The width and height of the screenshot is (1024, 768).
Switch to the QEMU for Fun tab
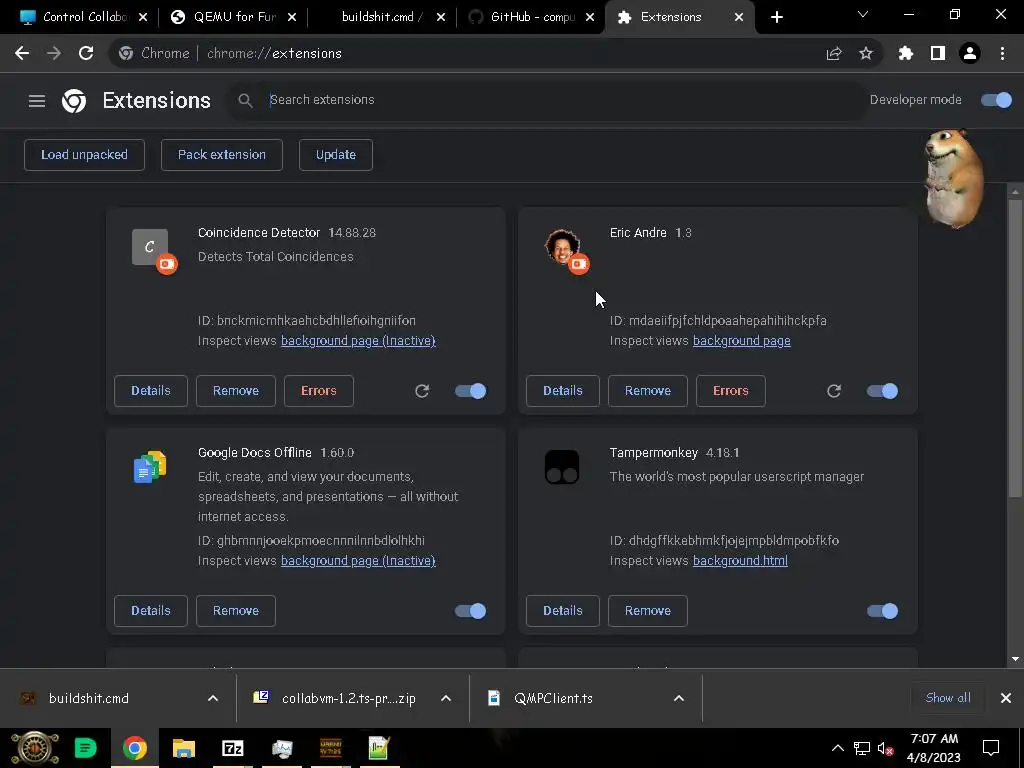tap(232, 17)
